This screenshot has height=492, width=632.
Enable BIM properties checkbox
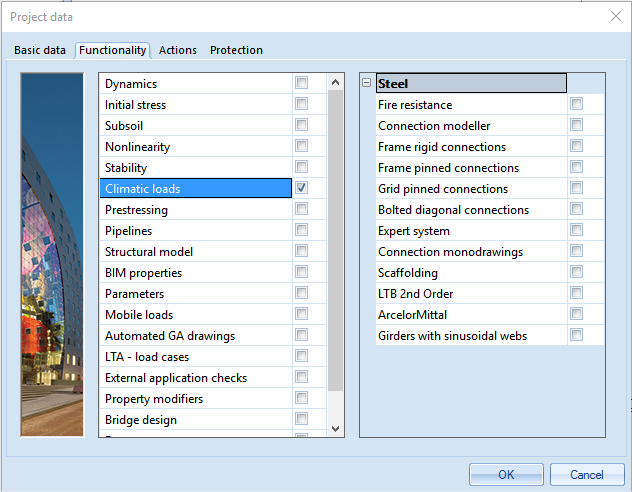tap(301, 272)
